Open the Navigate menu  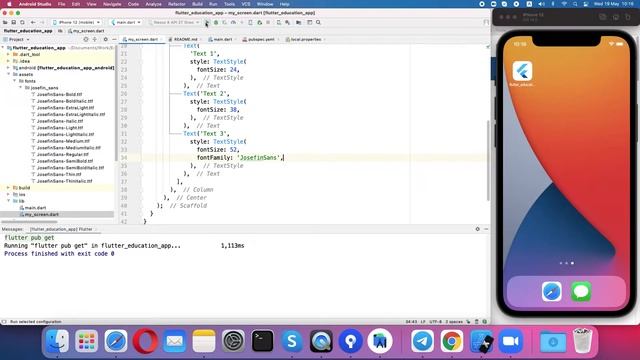tap(112, 4)
